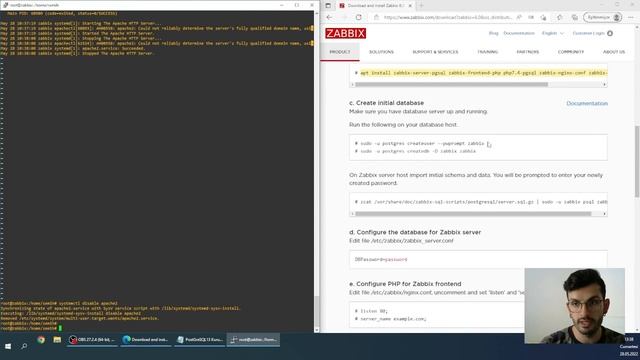Select the PARTNERS navigation tab
640x360 pixels.
pos(528,52)
